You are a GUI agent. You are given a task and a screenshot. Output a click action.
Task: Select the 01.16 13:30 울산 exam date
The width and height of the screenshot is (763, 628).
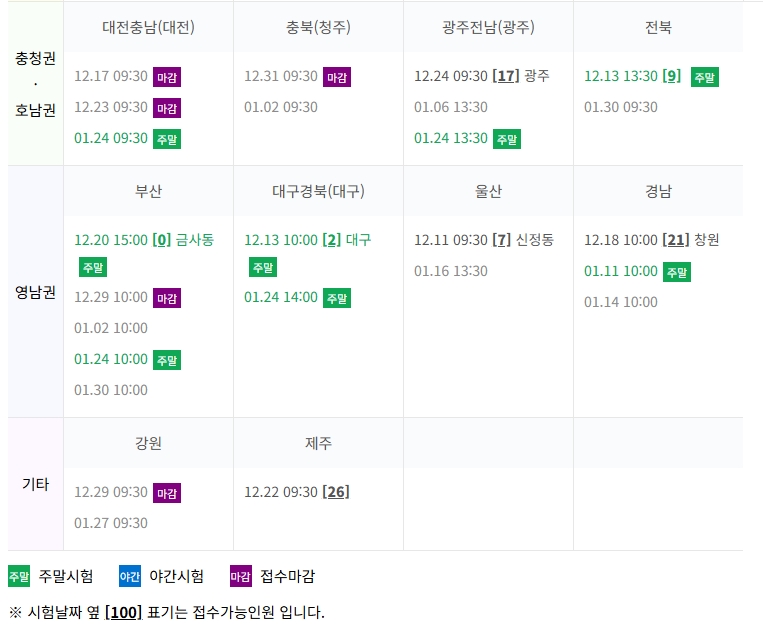tap(451, 271)
